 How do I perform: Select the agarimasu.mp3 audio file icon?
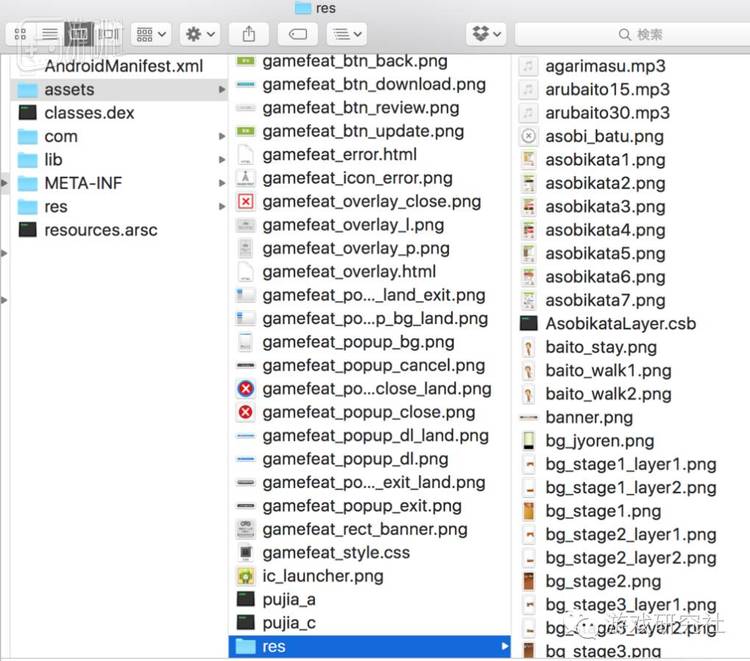529,66
